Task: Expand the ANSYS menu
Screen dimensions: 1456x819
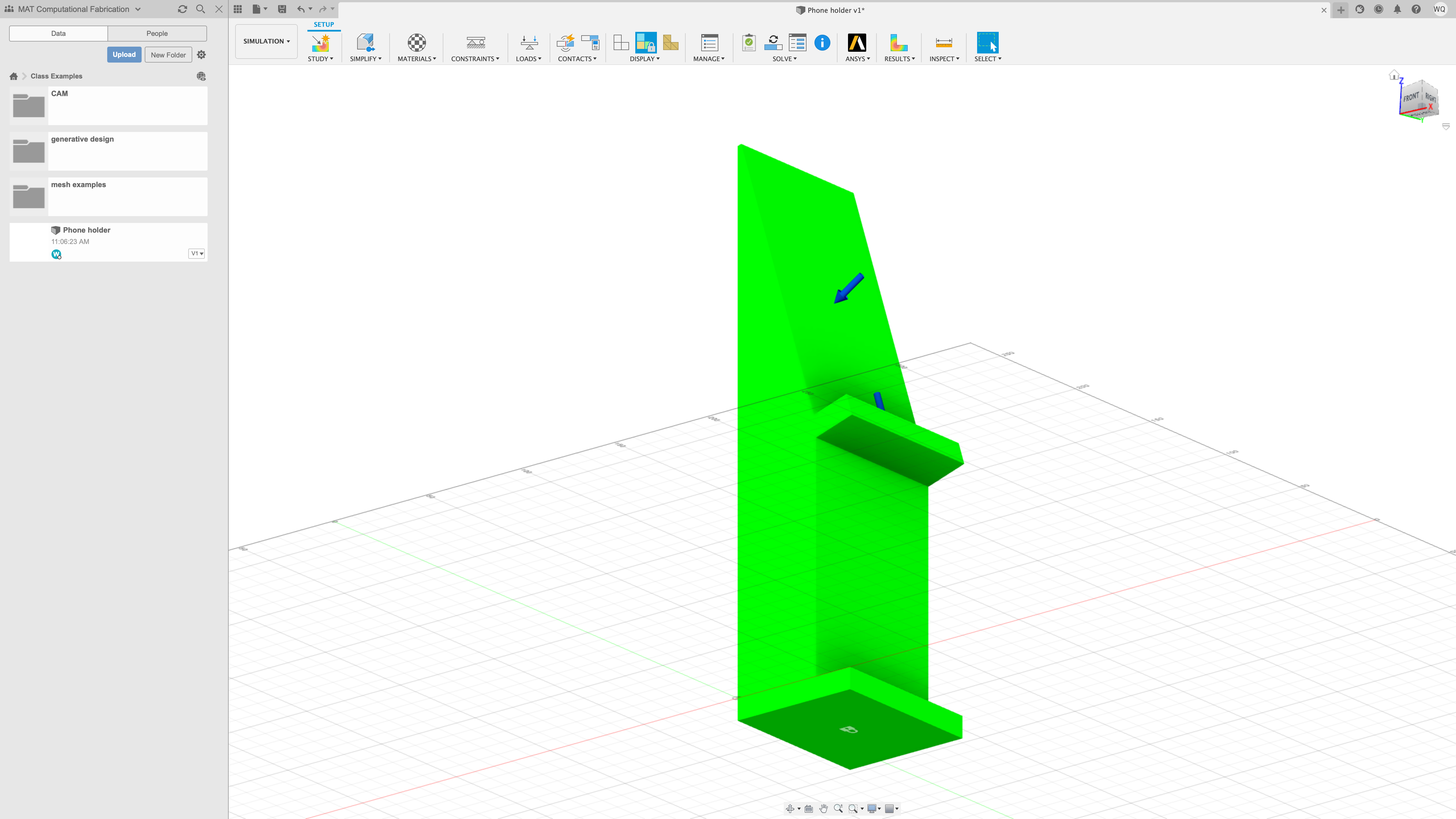Action: point(857,59)
